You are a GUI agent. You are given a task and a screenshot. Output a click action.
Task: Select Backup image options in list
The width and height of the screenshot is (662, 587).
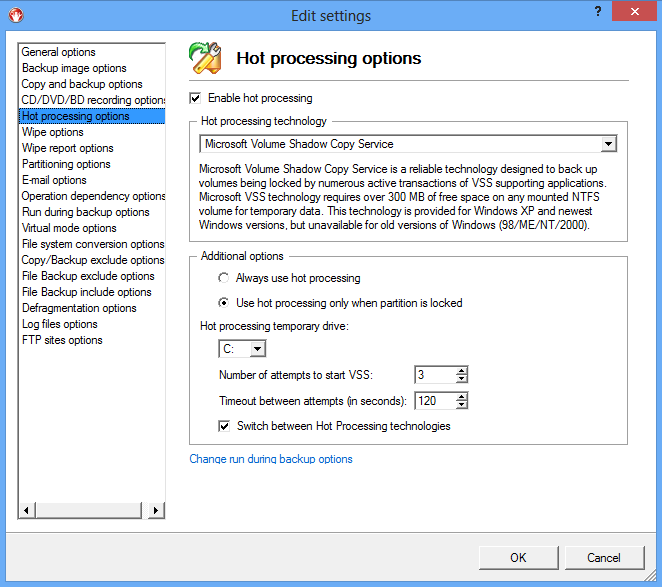pyautogui.click(x=74, y=68)
